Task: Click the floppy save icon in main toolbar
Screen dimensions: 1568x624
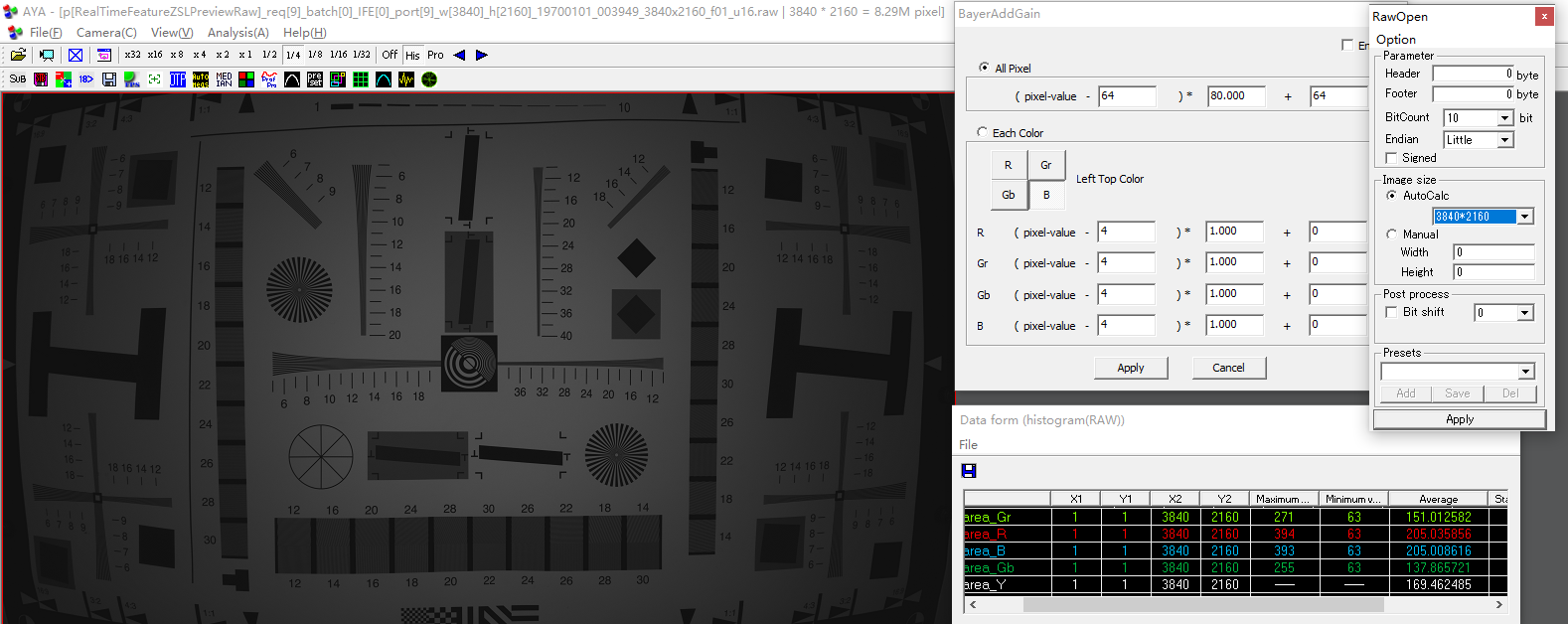Action: (109, 79)
